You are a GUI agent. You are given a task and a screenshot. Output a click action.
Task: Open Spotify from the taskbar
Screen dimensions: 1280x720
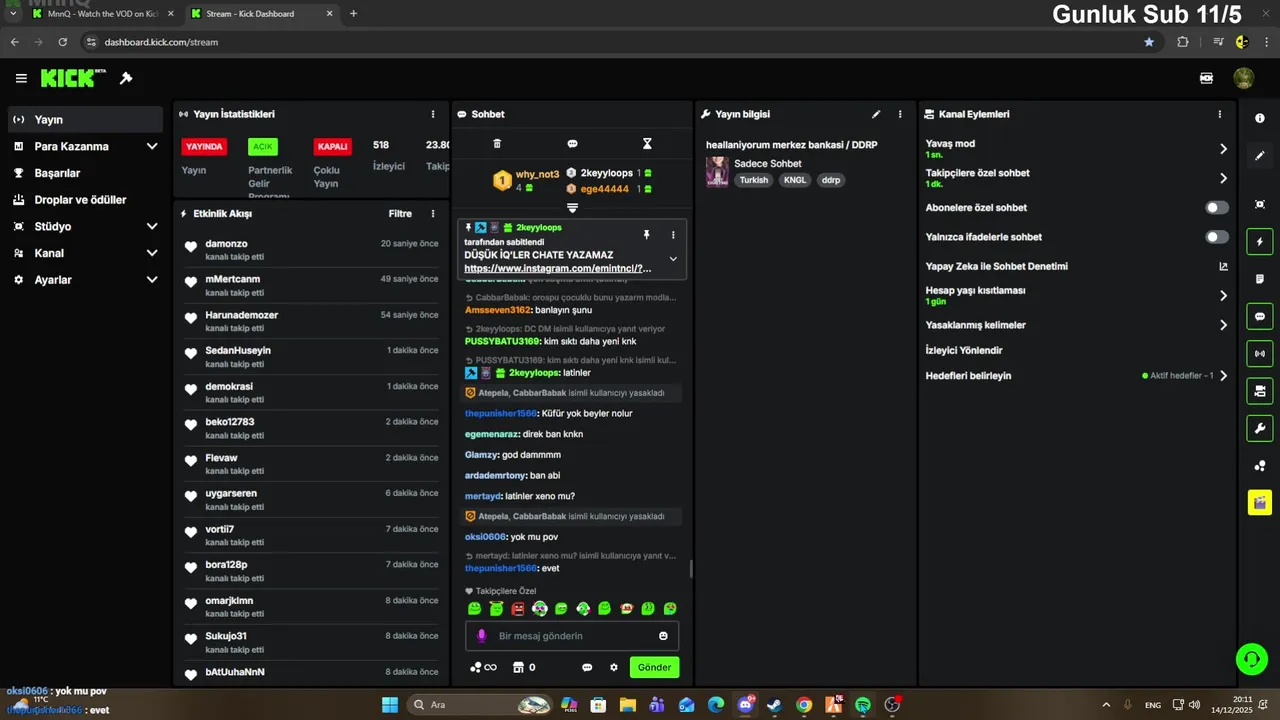coord(863,705)
